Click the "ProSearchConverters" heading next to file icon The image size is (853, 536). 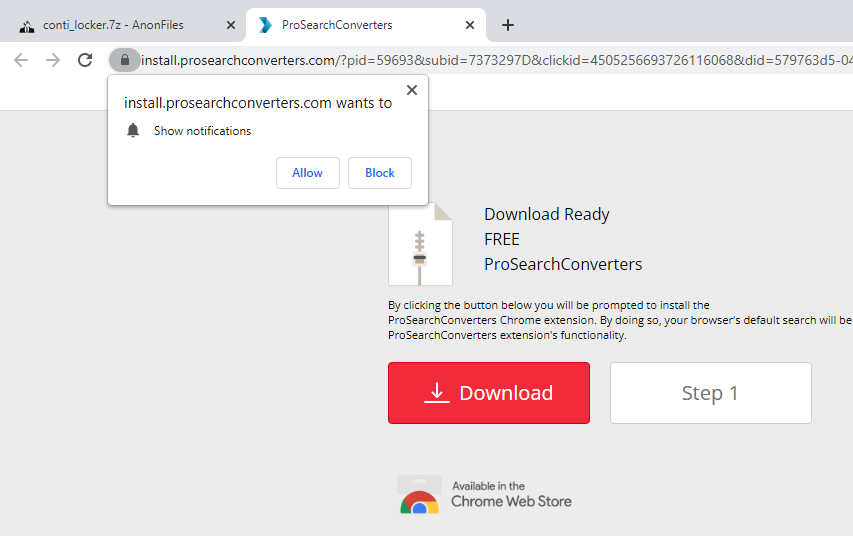coord(563,264)
